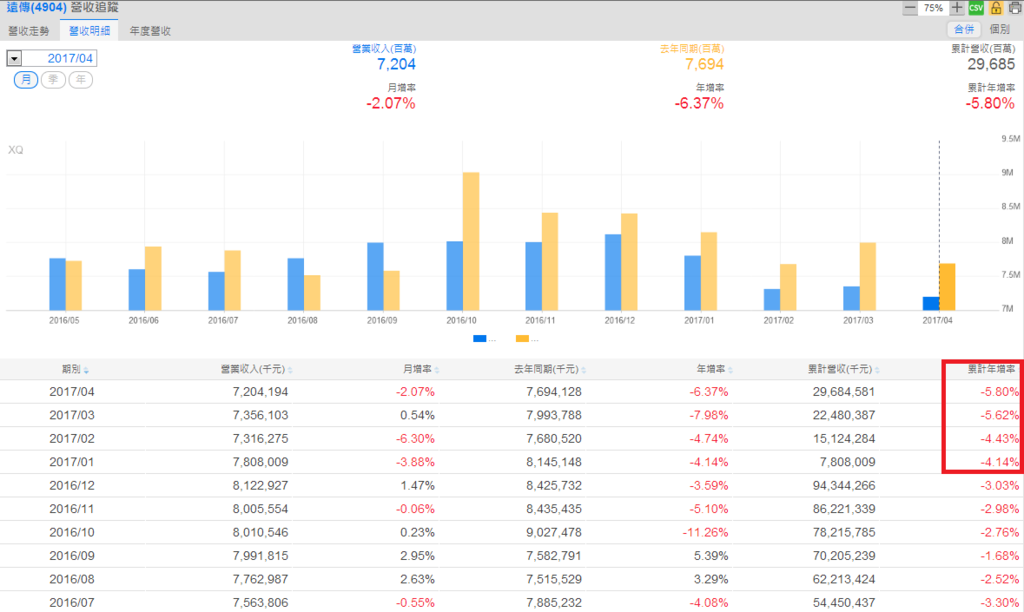The width and height of the screenshot is (1024, 612).
Task: Click the 2016/05 label on chart axis
Action: [x=64, y=321]
